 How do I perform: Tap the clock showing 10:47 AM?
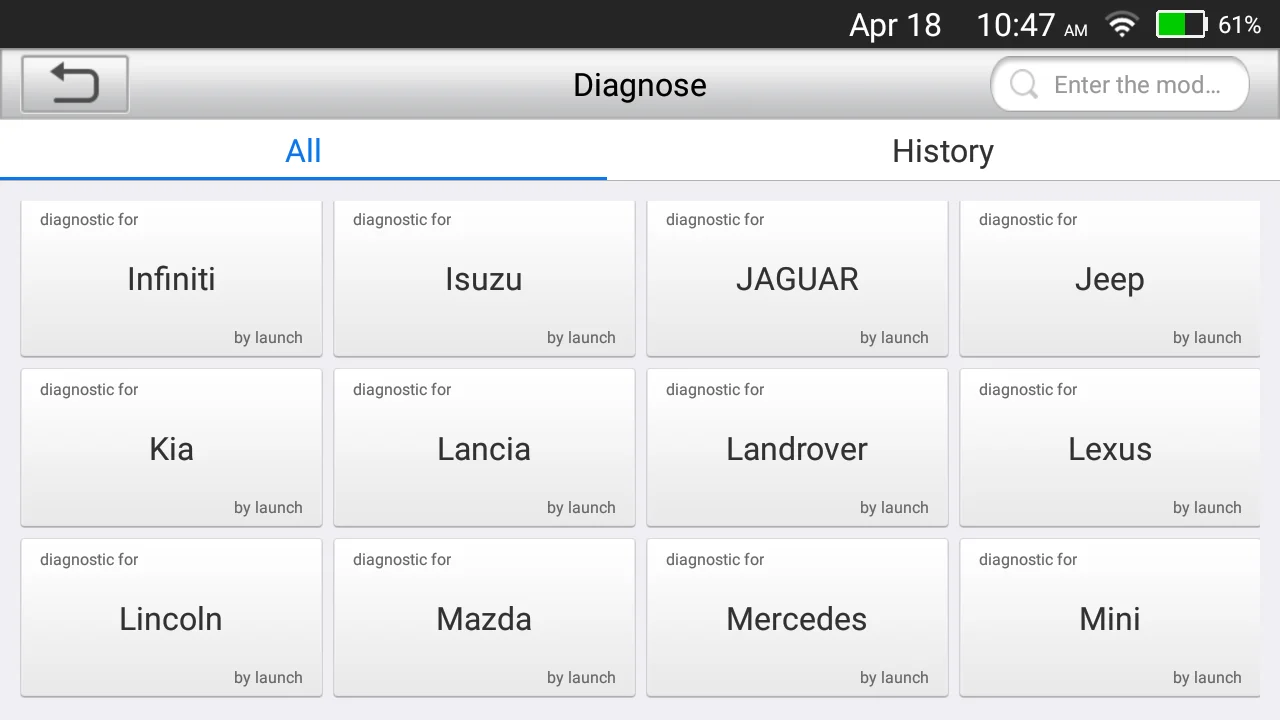(x=1031, y=25)
